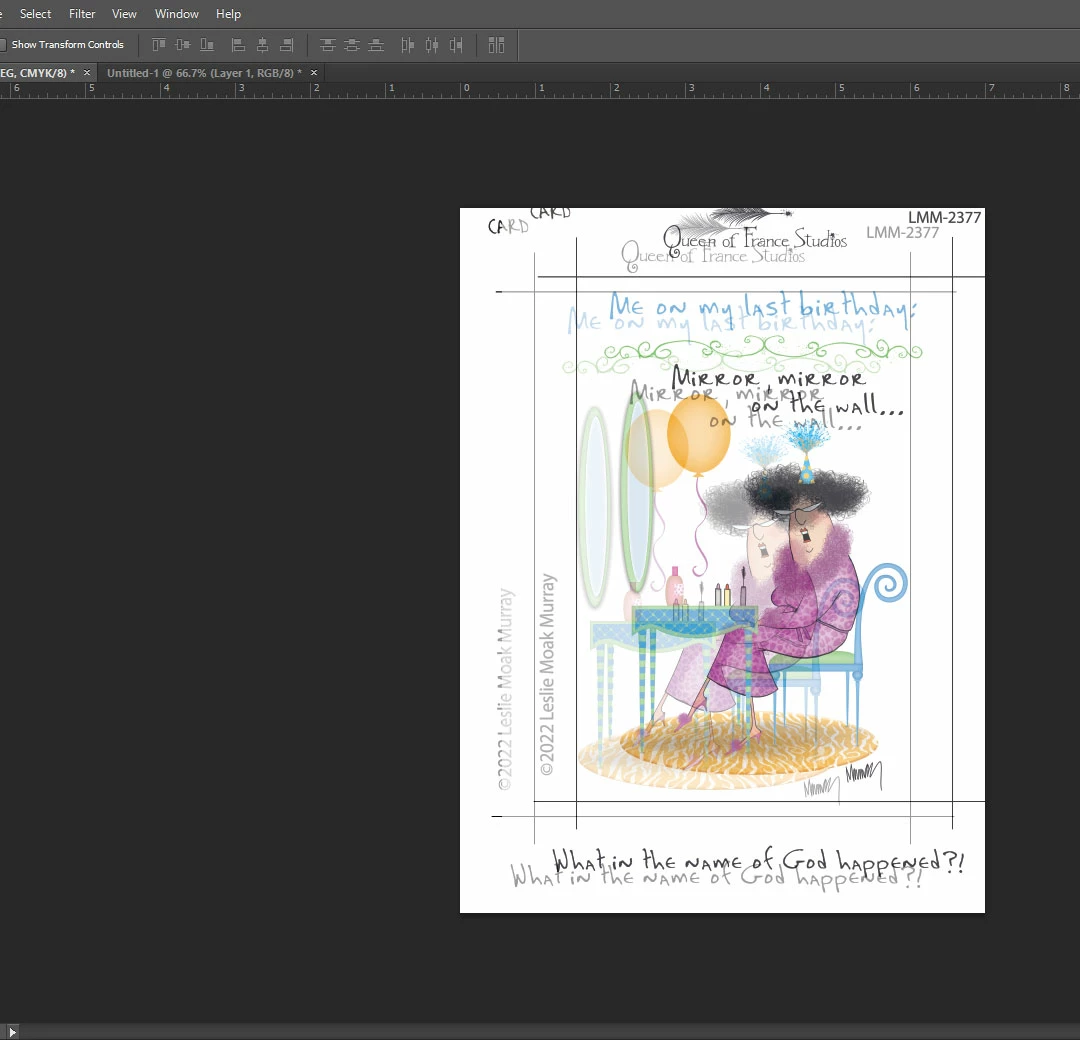Click the horizontal ruler at the 0 mark
This screenshot has width=1080, height=1040.
[x=466, y=90]
